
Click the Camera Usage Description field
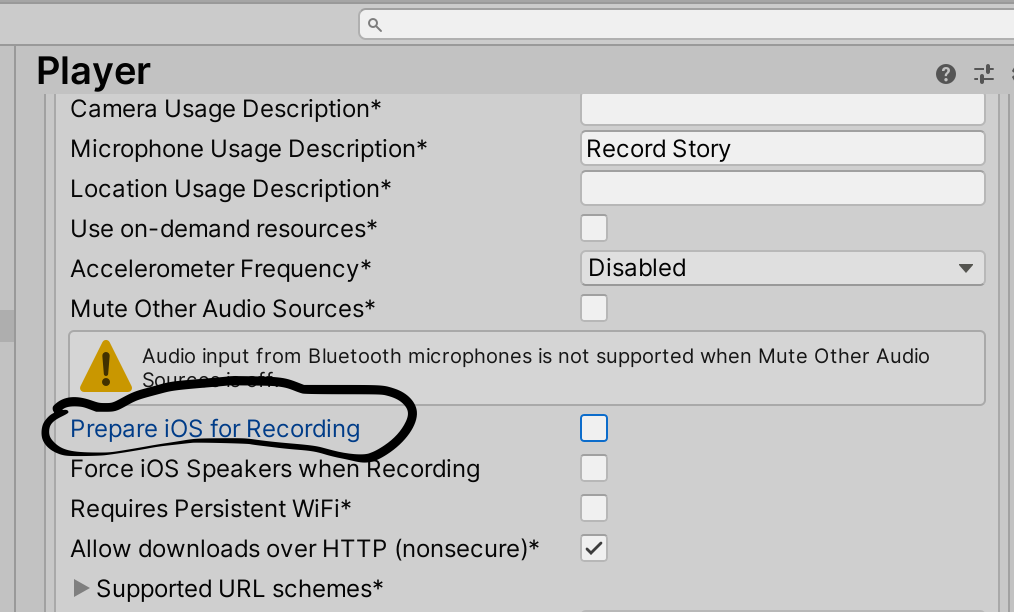(x=783, y=108)
